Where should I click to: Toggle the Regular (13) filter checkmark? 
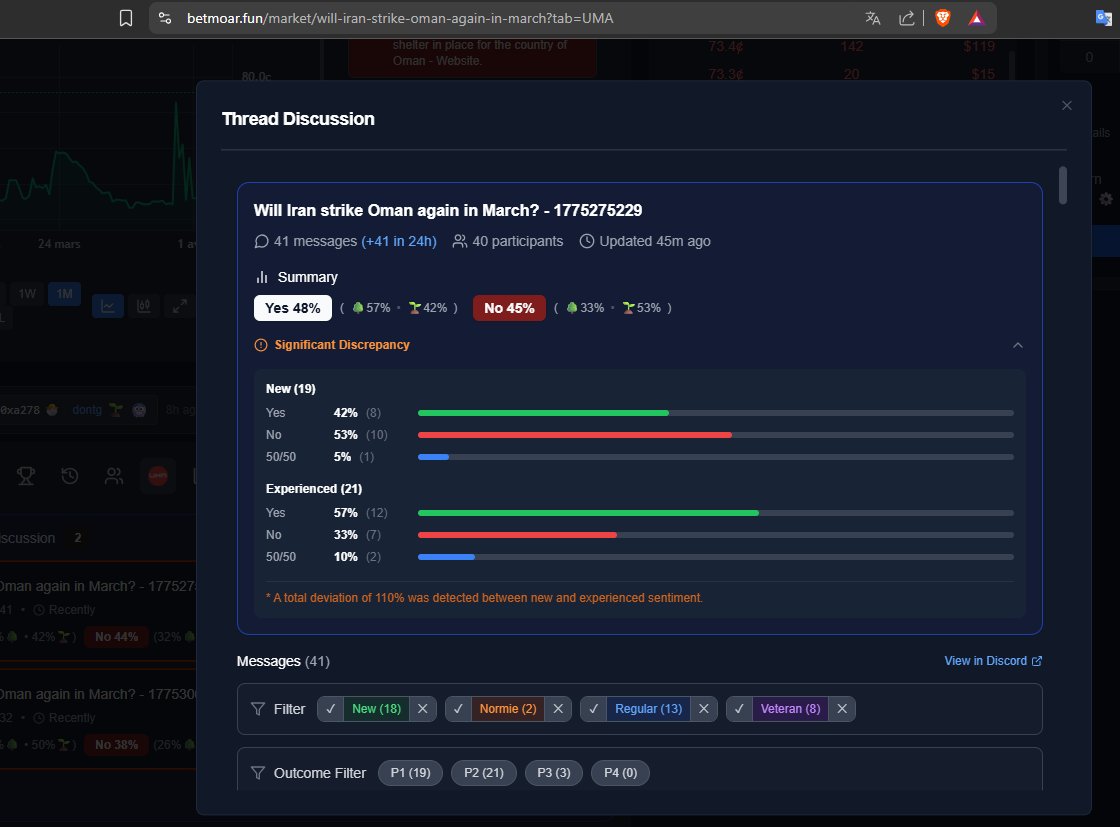click(x=594, y=708)
